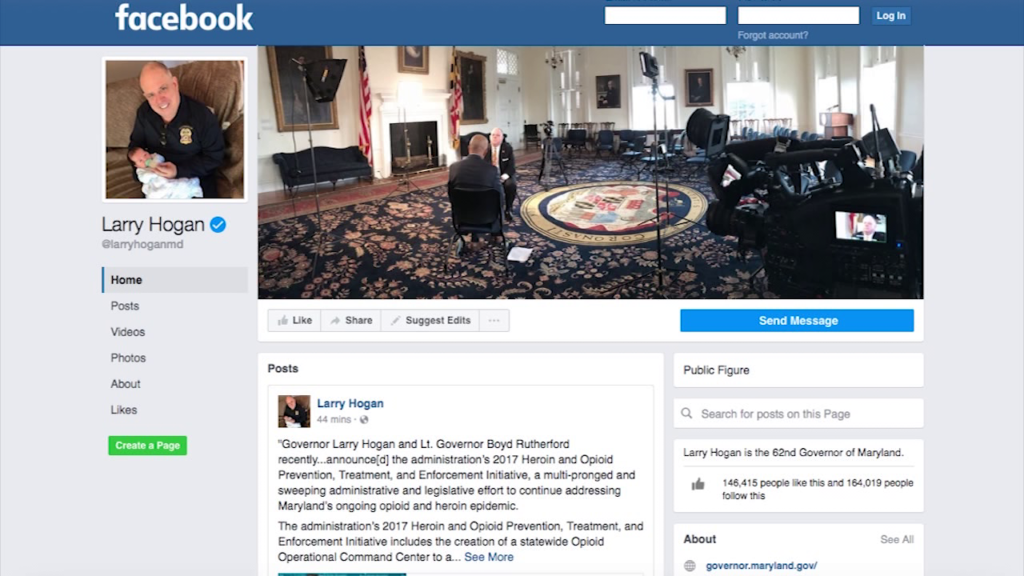Click the Log In button
Screen dimensions: 1024x576
891,16
